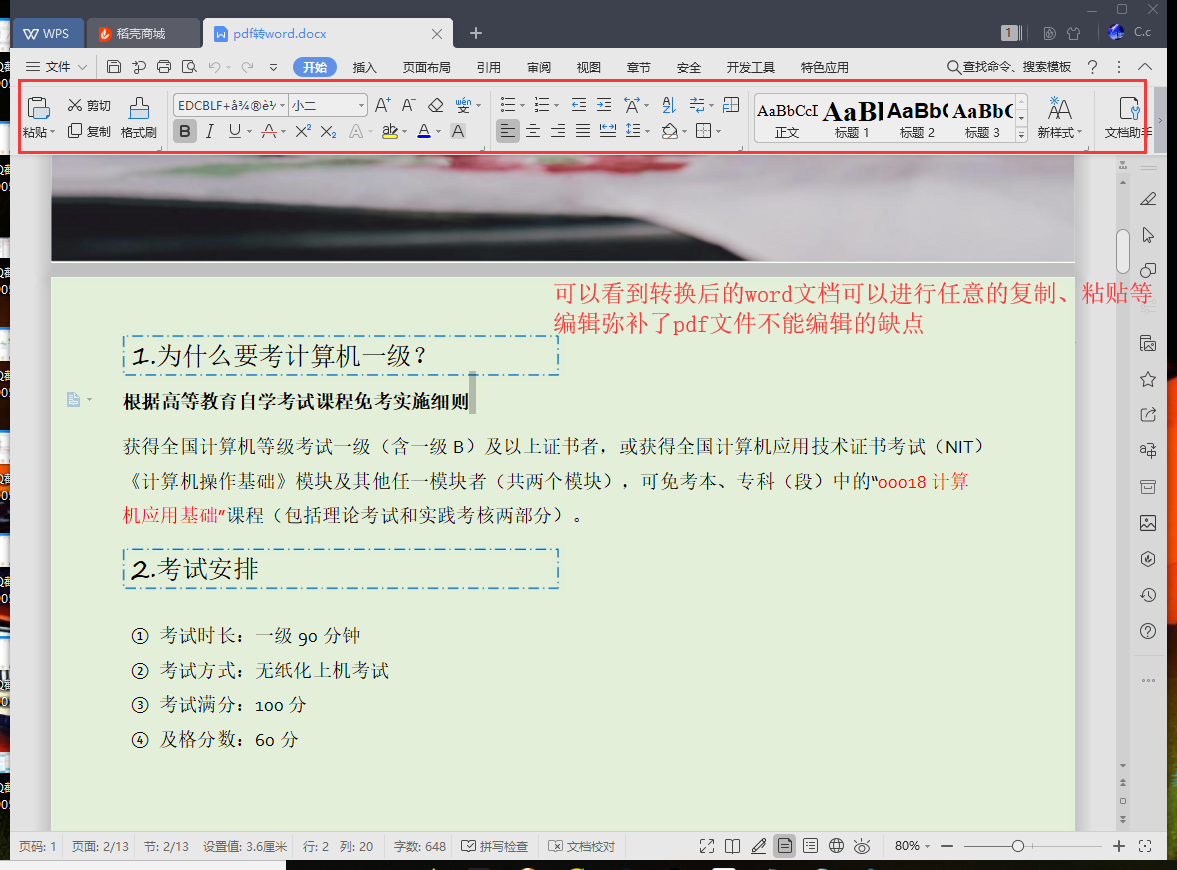Clear formatting with the eraser icon
The width and height of the screenshot is (1177, 870).
point(435,105)
